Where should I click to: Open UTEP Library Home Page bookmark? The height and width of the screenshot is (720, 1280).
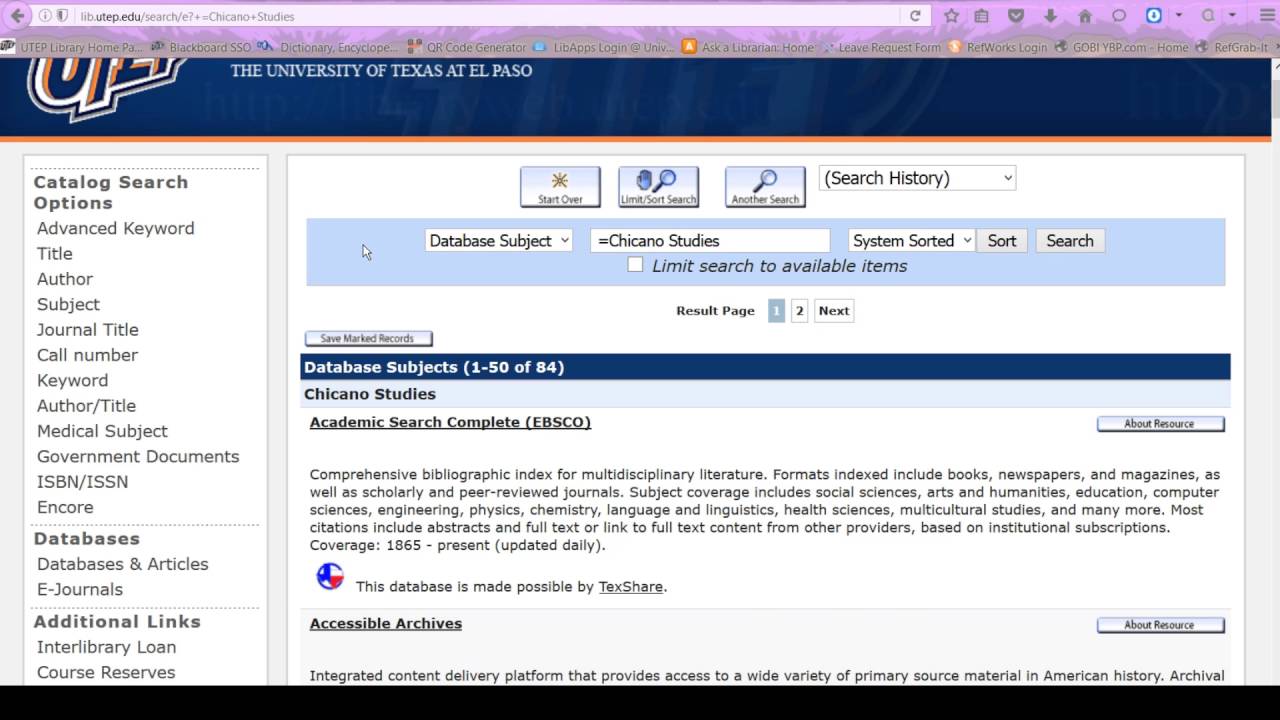tap(72, 47)
